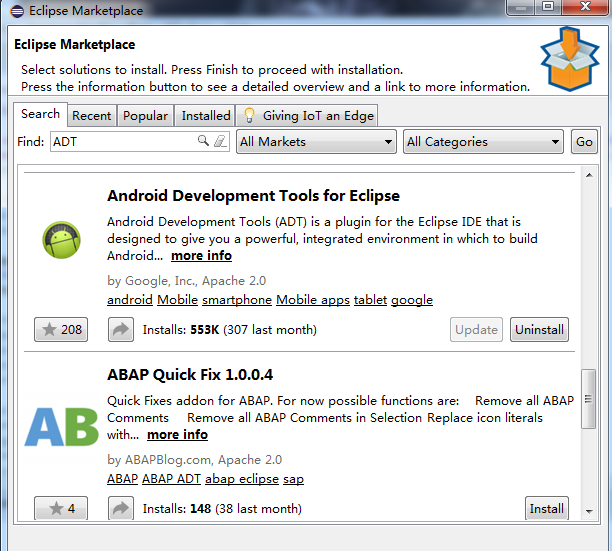Click the android tag link

[130, 300]
